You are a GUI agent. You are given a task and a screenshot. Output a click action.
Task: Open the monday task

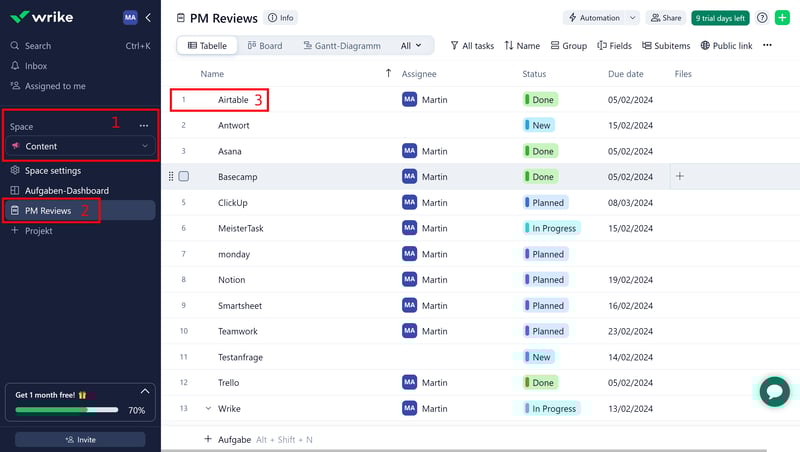(234, 254)
